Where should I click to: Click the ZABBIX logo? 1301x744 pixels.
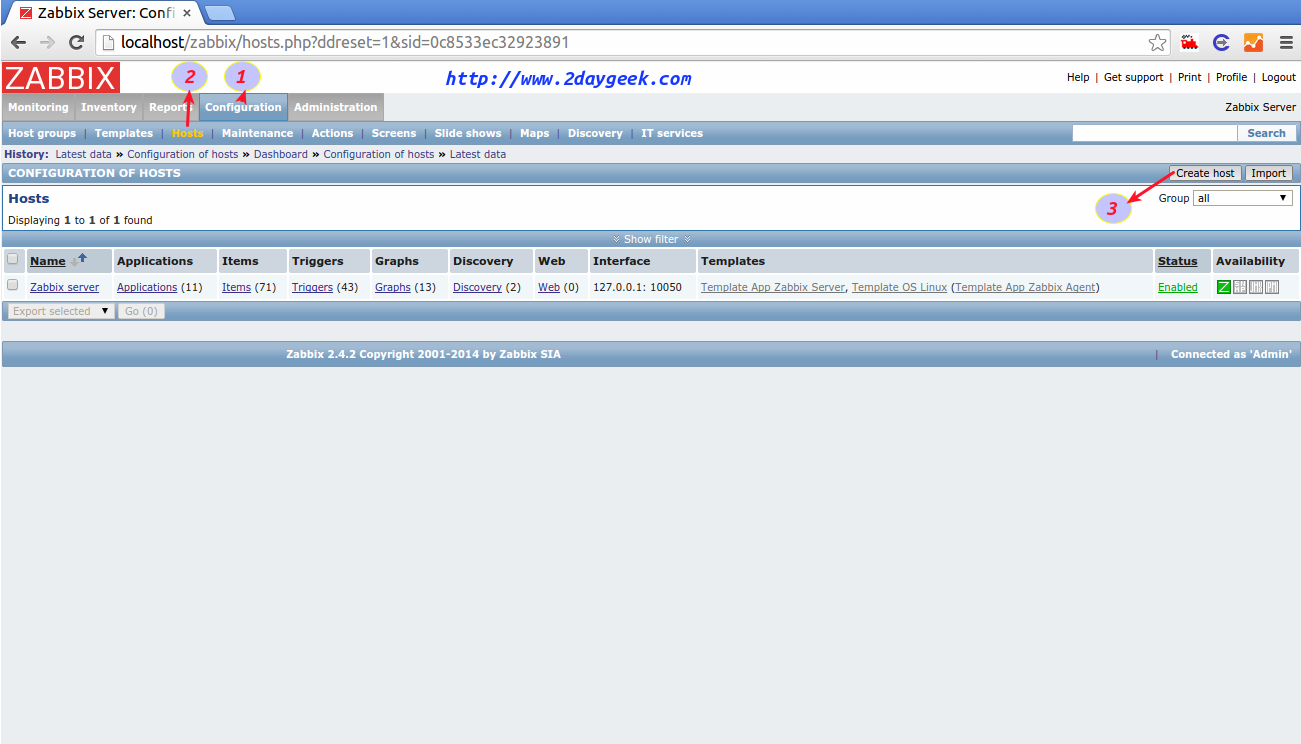click(61, 78)
